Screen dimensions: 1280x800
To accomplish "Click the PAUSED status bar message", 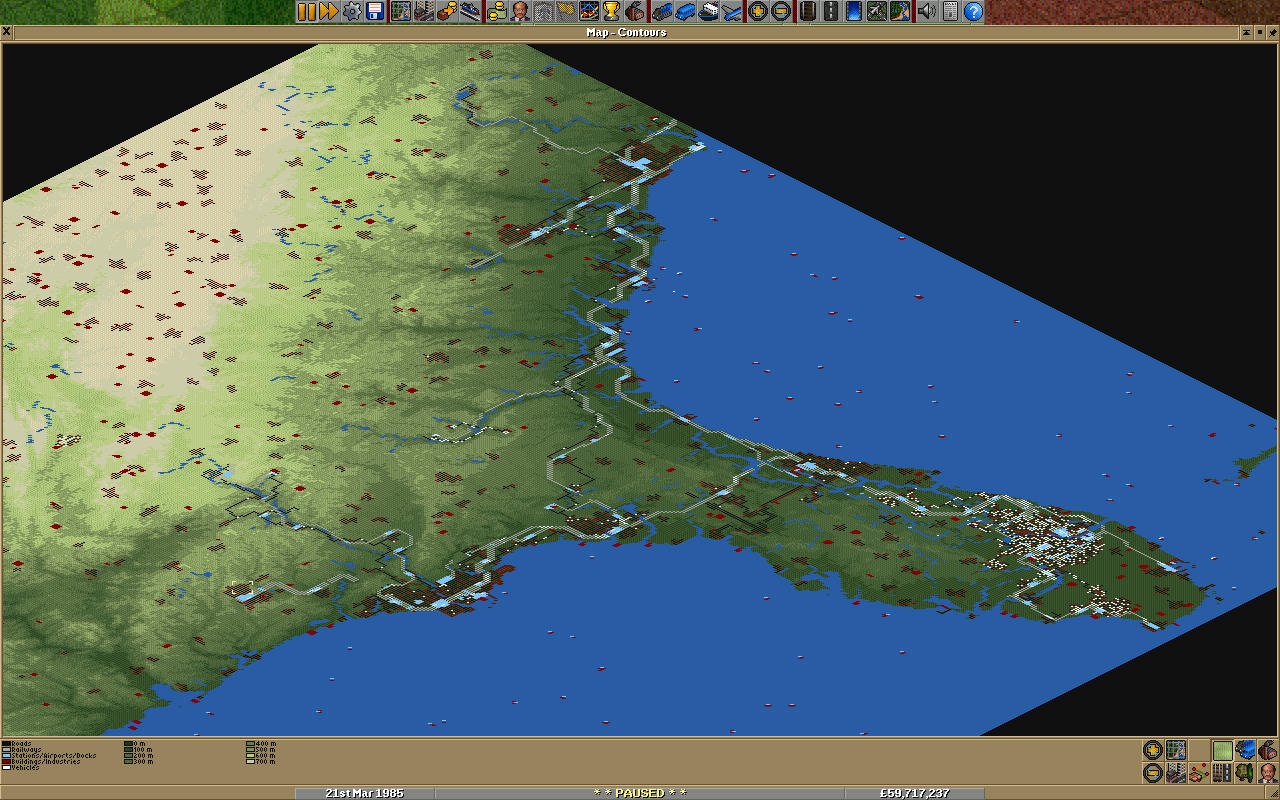I will point(640,793).
